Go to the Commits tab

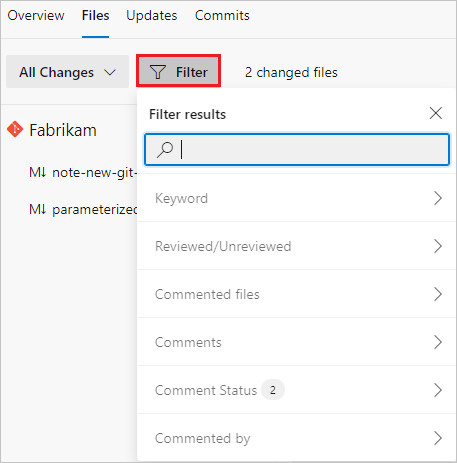tap(222, 16)
